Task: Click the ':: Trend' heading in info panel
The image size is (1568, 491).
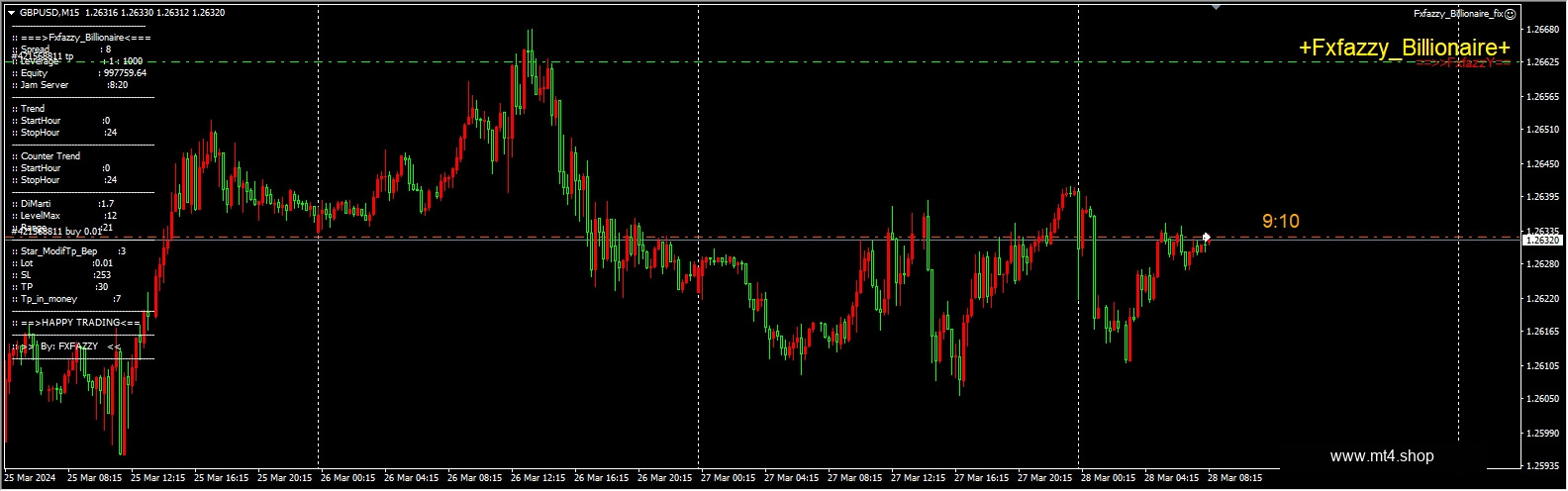Action: point(29,109)
